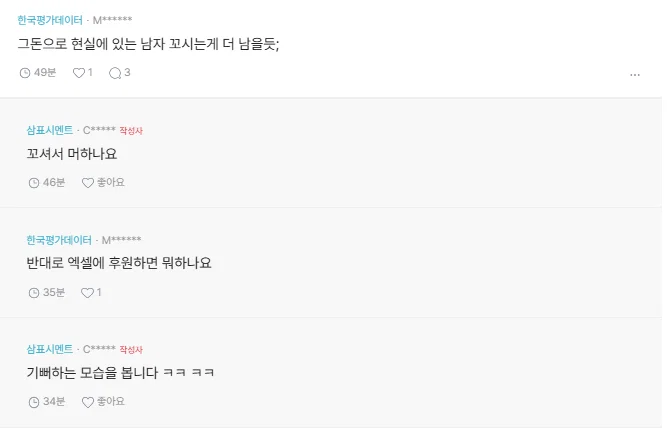The image size is (667, 434).
Task: Click the 좋아요 label on the 34분 reply
Action: tap(111, 402)
